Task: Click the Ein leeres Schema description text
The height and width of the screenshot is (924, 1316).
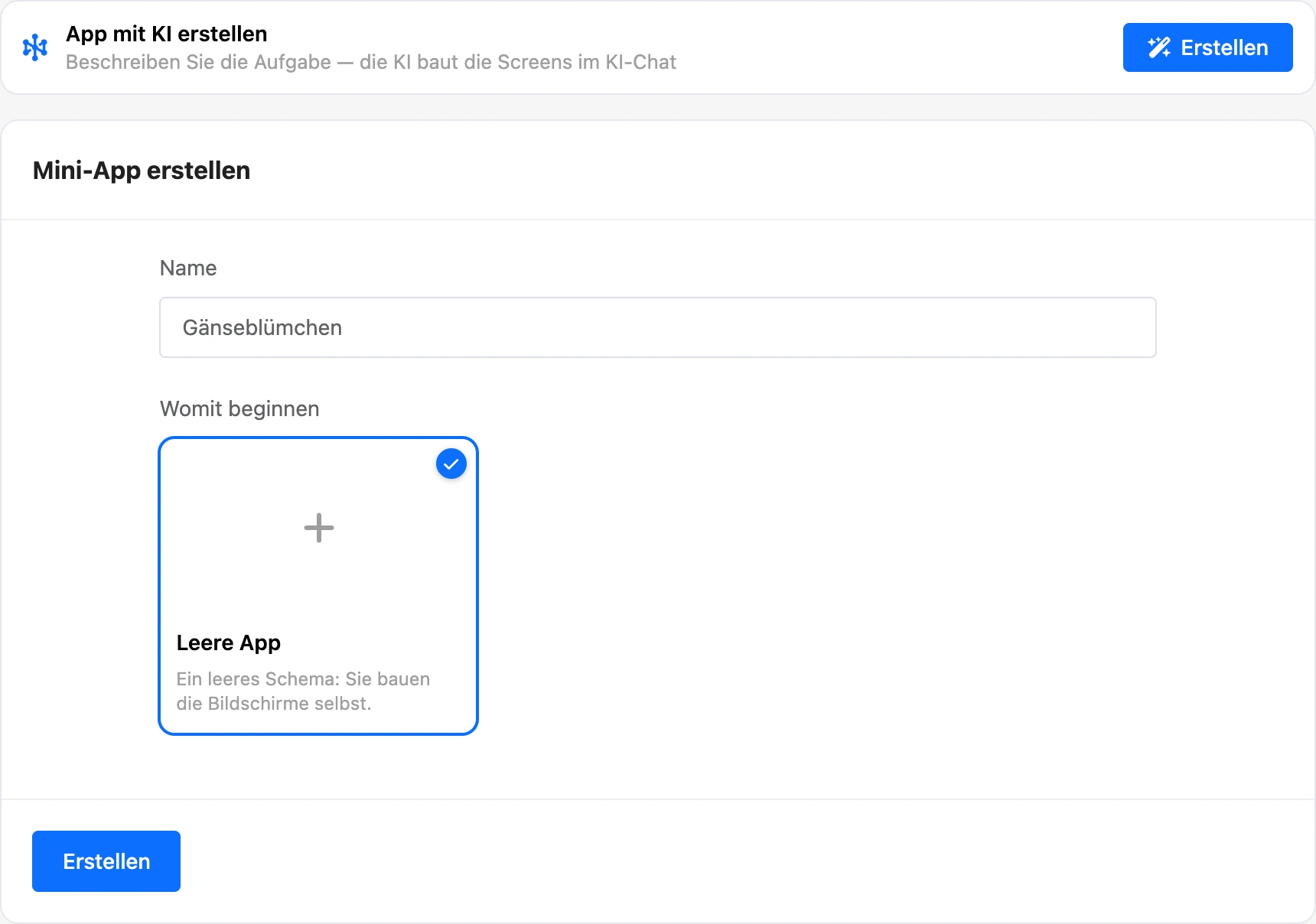Action: [x=303, y=691]
